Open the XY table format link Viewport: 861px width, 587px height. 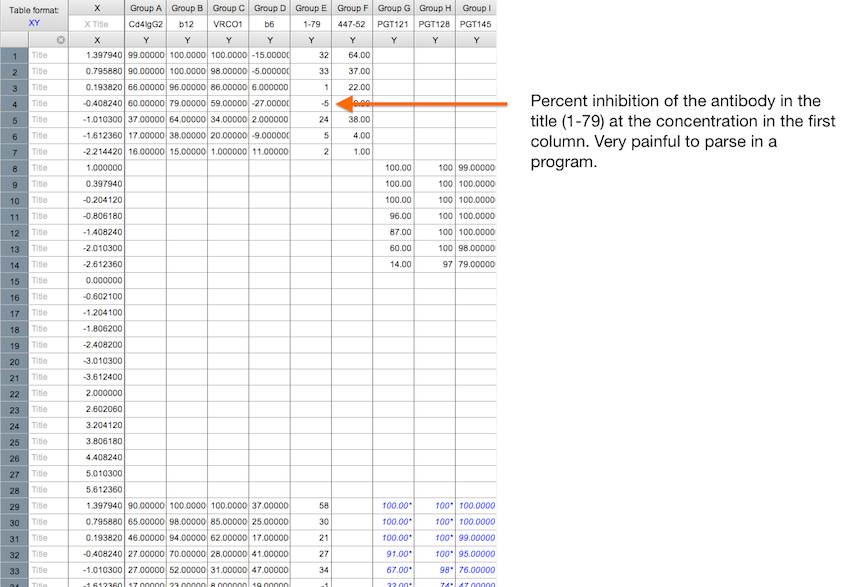tap(34, 23)
